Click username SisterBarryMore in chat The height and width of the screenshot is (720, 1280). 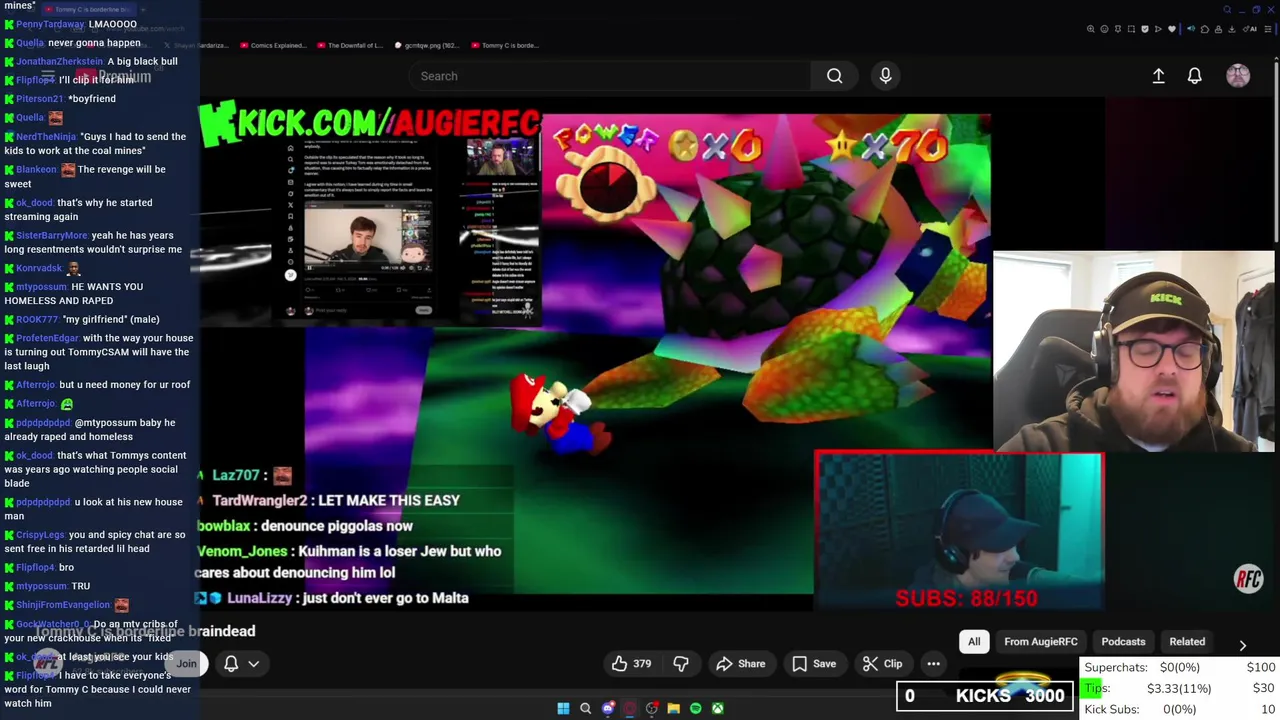[52, 235]
